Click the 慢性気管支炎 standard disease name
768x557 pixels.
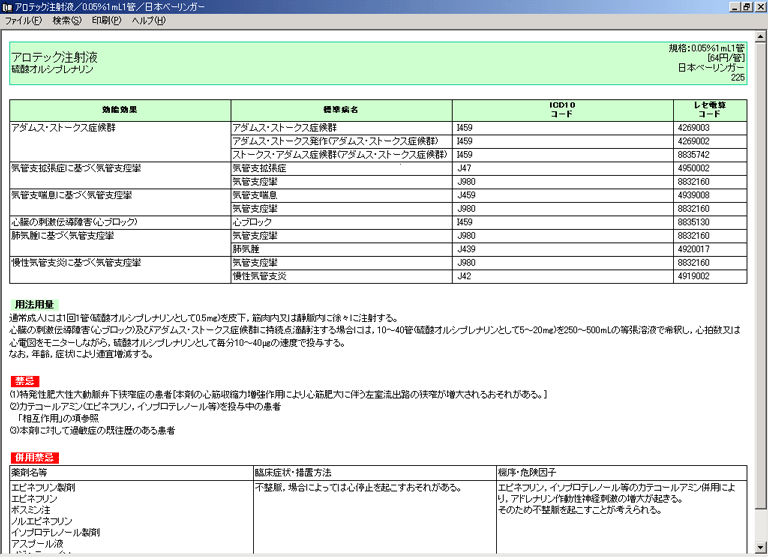click(x=259, y=276)
